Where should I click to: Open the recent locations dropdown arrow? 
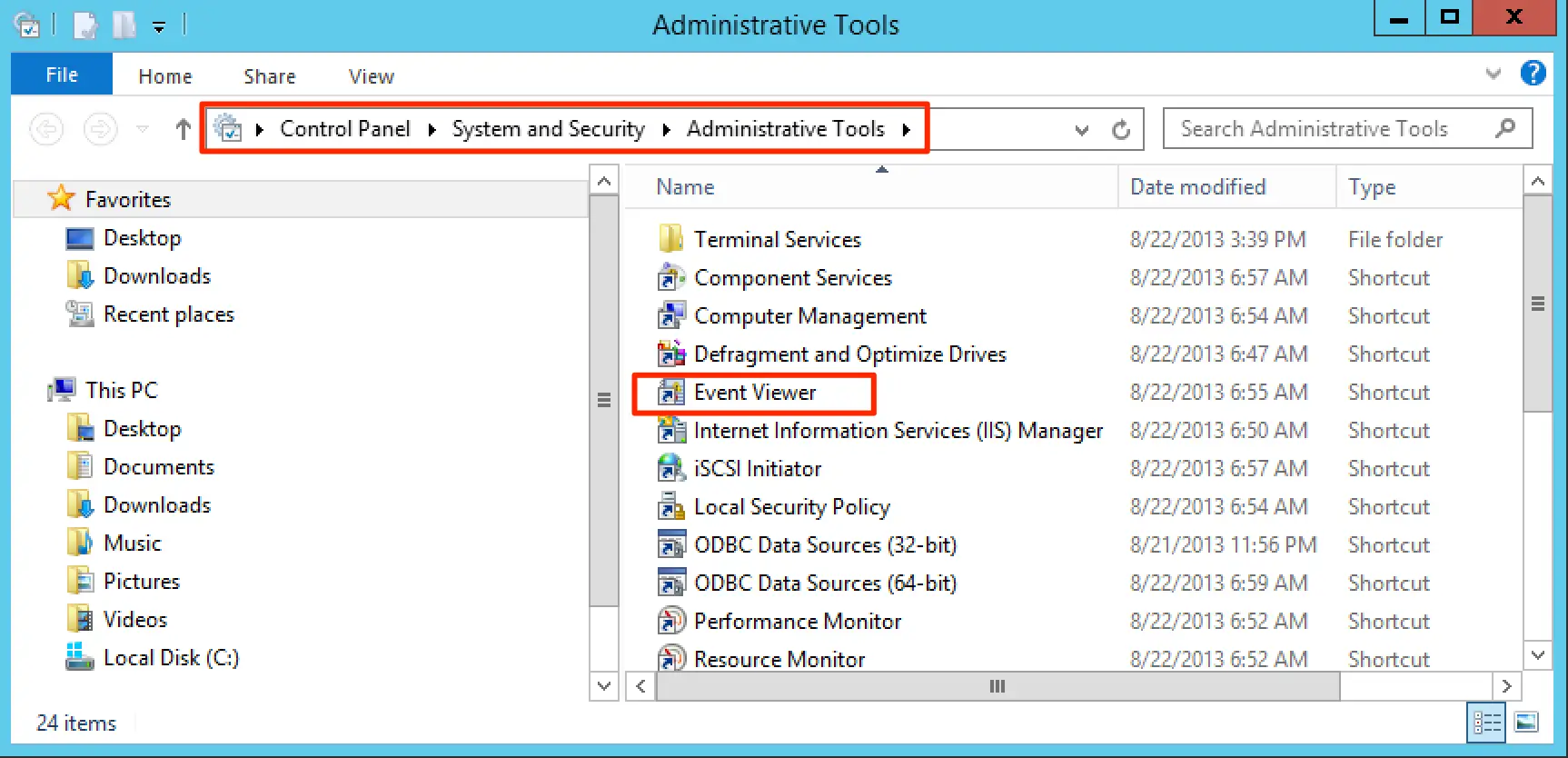143,129
